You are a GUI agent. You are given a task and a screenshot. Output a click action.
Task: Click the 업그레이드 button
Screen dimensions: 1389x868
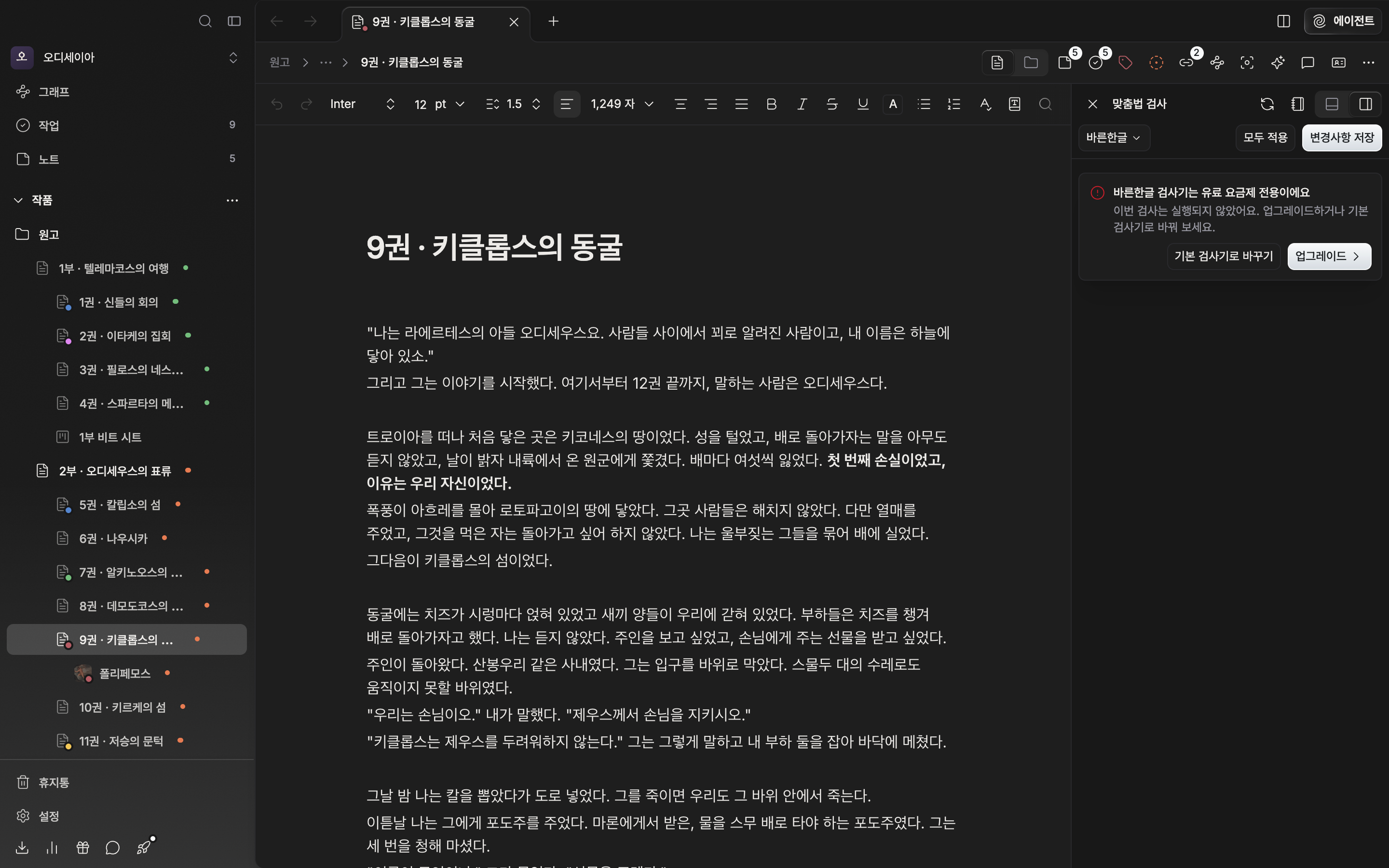pyautogui.click(x=1329, y=256)
